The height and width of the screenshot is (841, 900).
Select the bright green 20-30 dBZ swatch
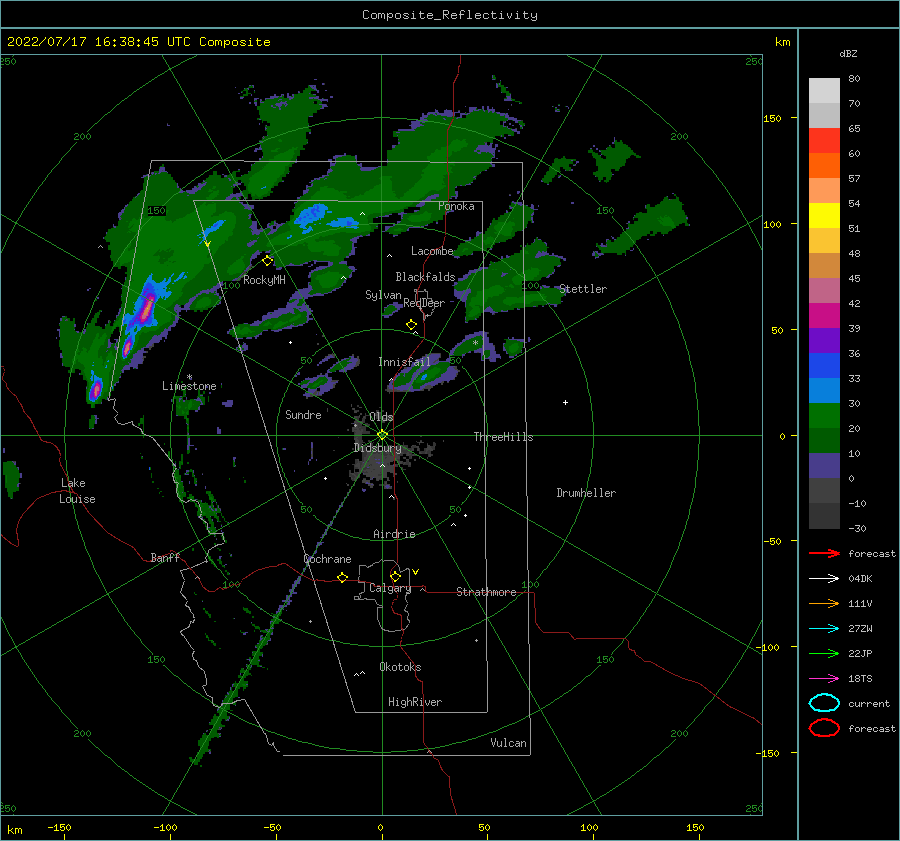point(824,416)
